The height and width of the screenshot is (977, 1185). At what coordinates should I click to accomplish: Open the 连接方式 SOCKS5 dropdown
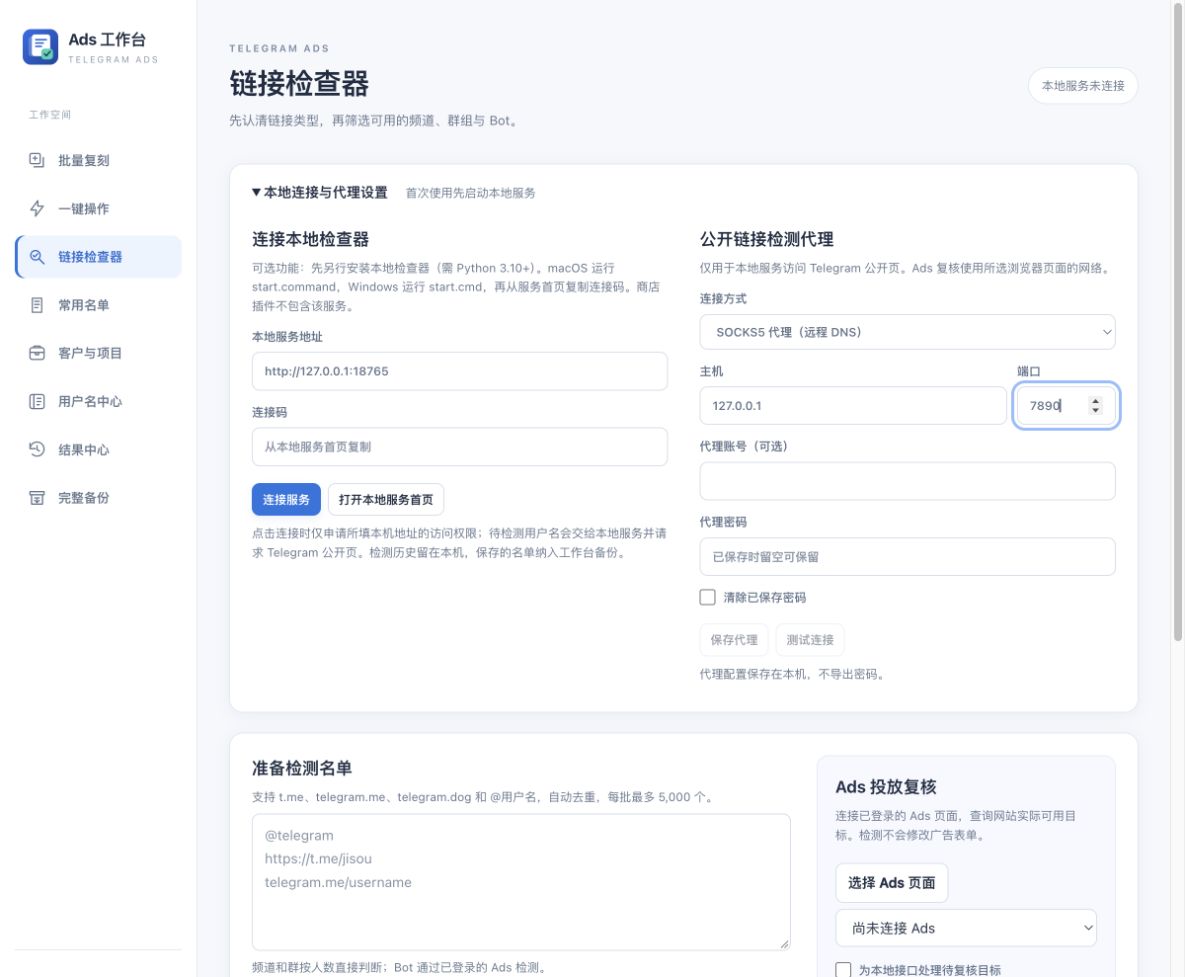pyautogui.click(x=907, y=332)
